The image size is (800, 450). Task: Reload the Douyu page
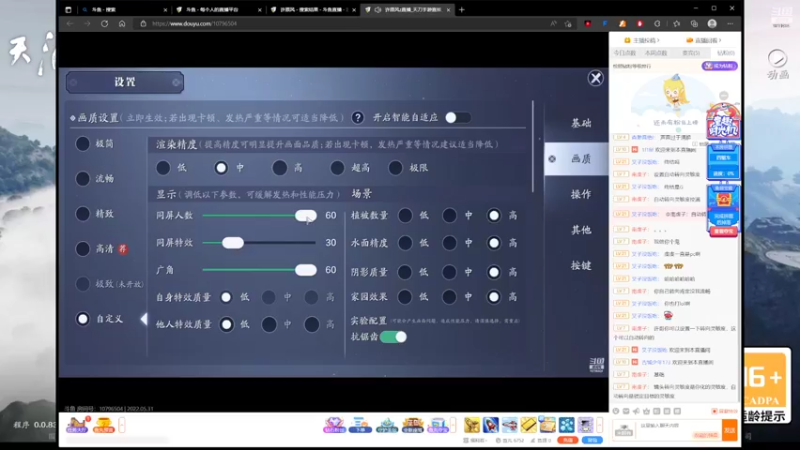[105, 23]
